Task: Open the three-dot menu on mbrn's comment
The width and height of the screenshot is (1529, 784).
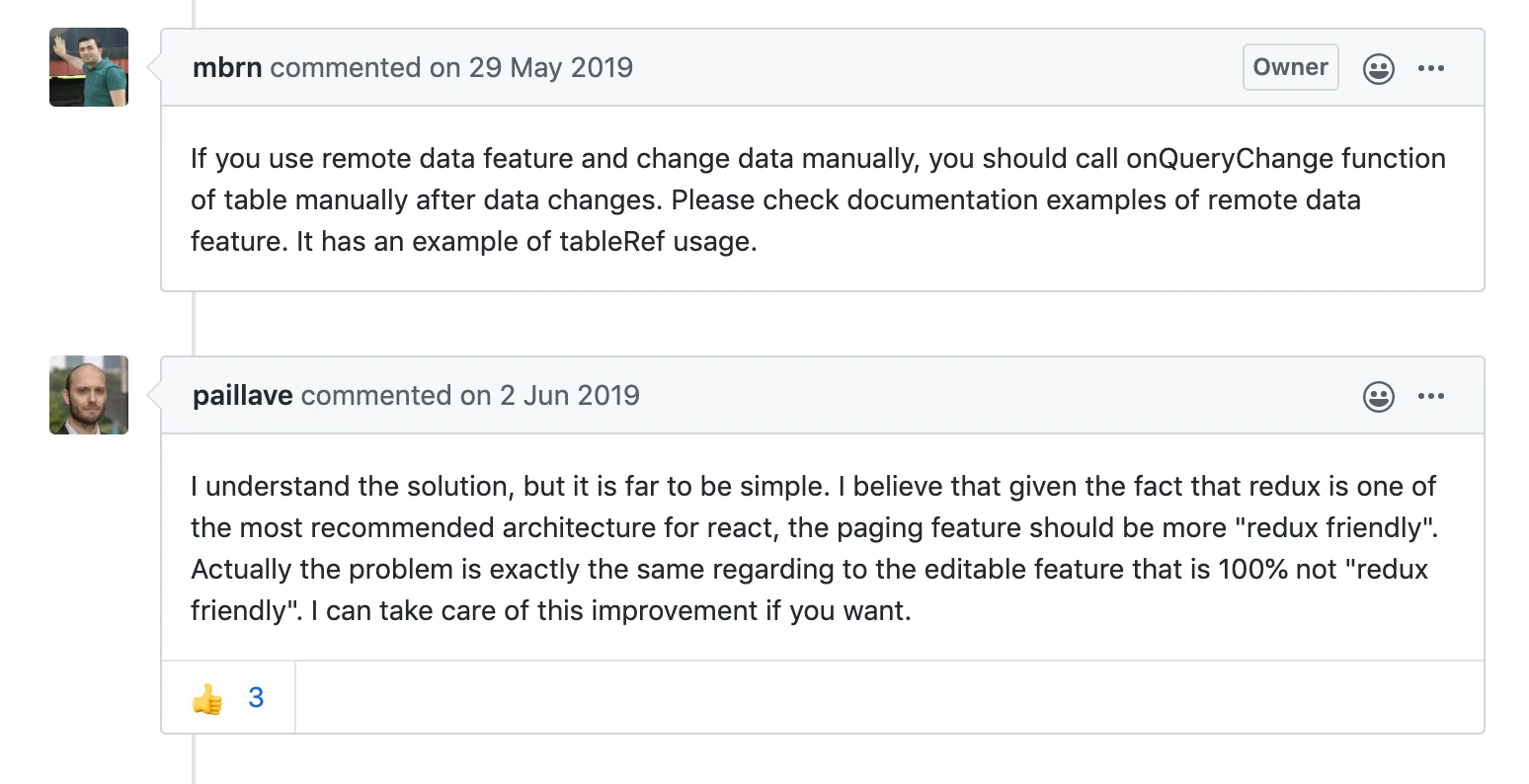Action: tap(1430, 68)
